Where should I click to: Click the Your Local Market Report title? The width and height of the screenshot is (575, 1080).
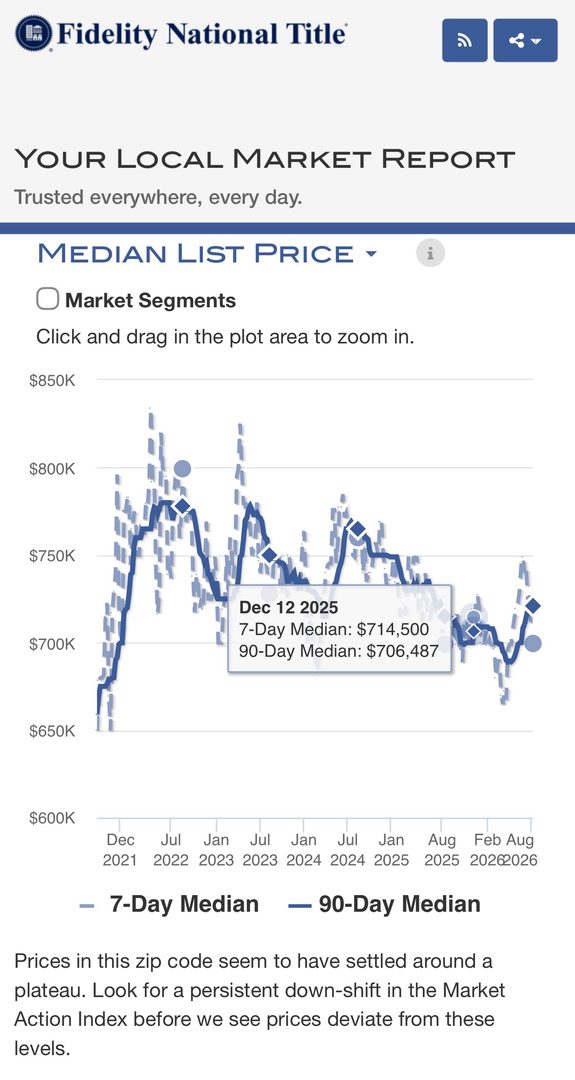pos(264,159)
